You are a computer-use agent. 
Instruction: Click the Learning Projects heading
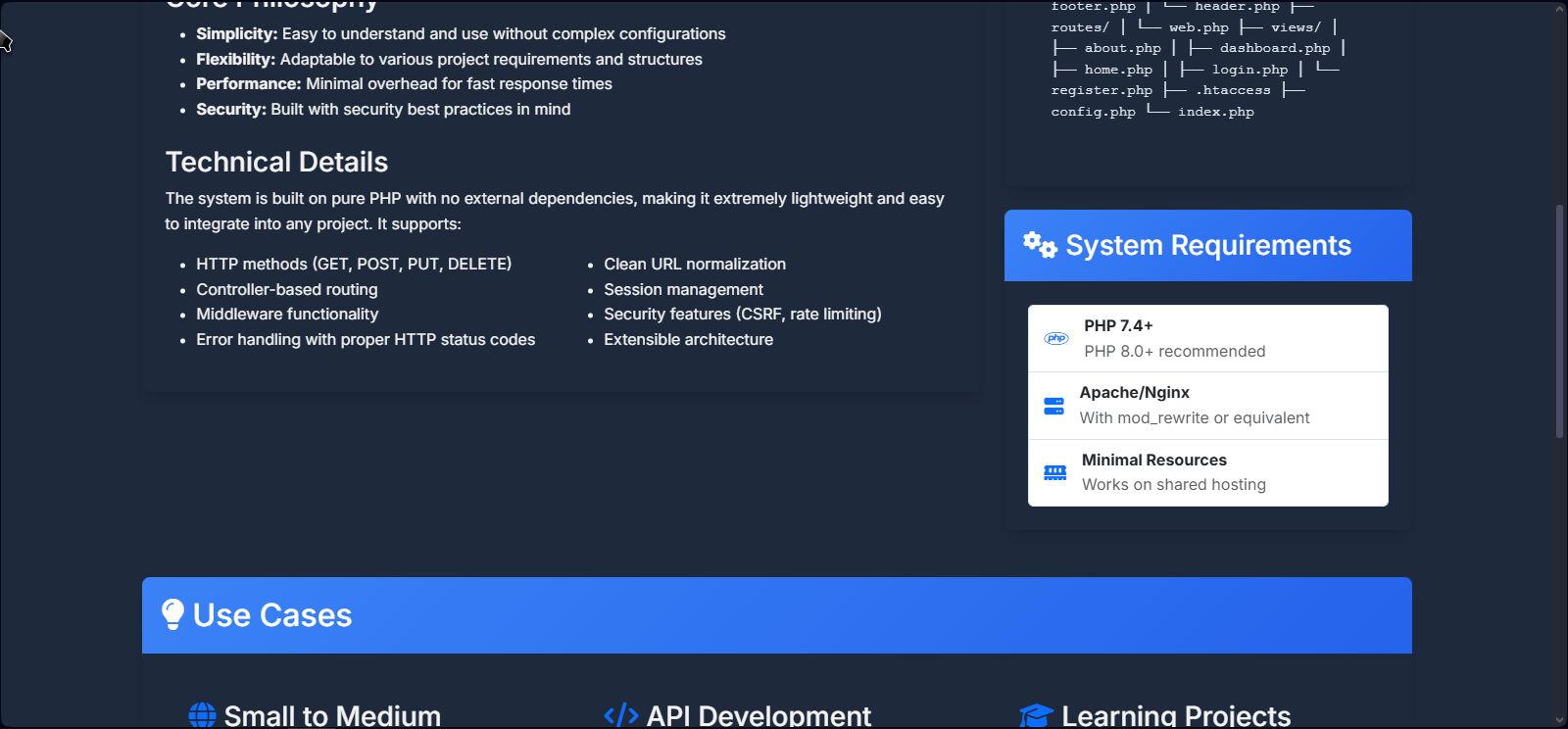click(1176, 715)
